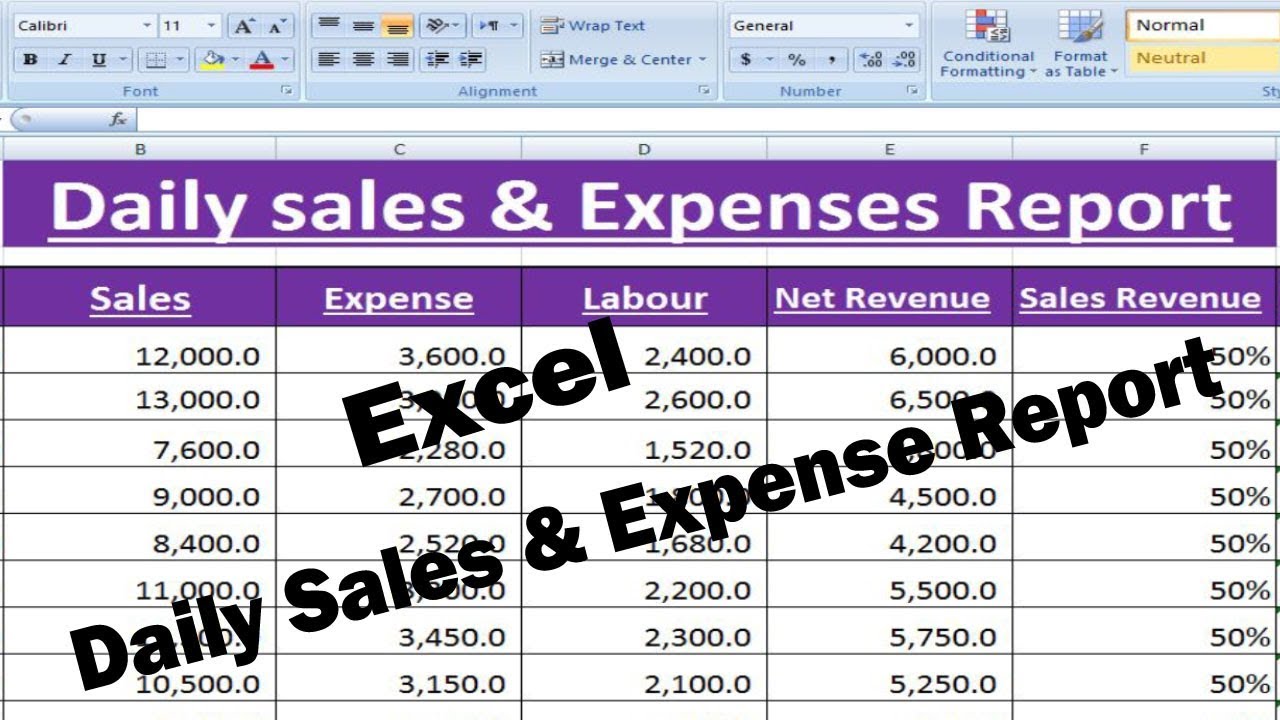Viewport: 1280px width, 720px height.
Task: Expand the Merge & Center options arrow
Action: [x=703, y=60]
